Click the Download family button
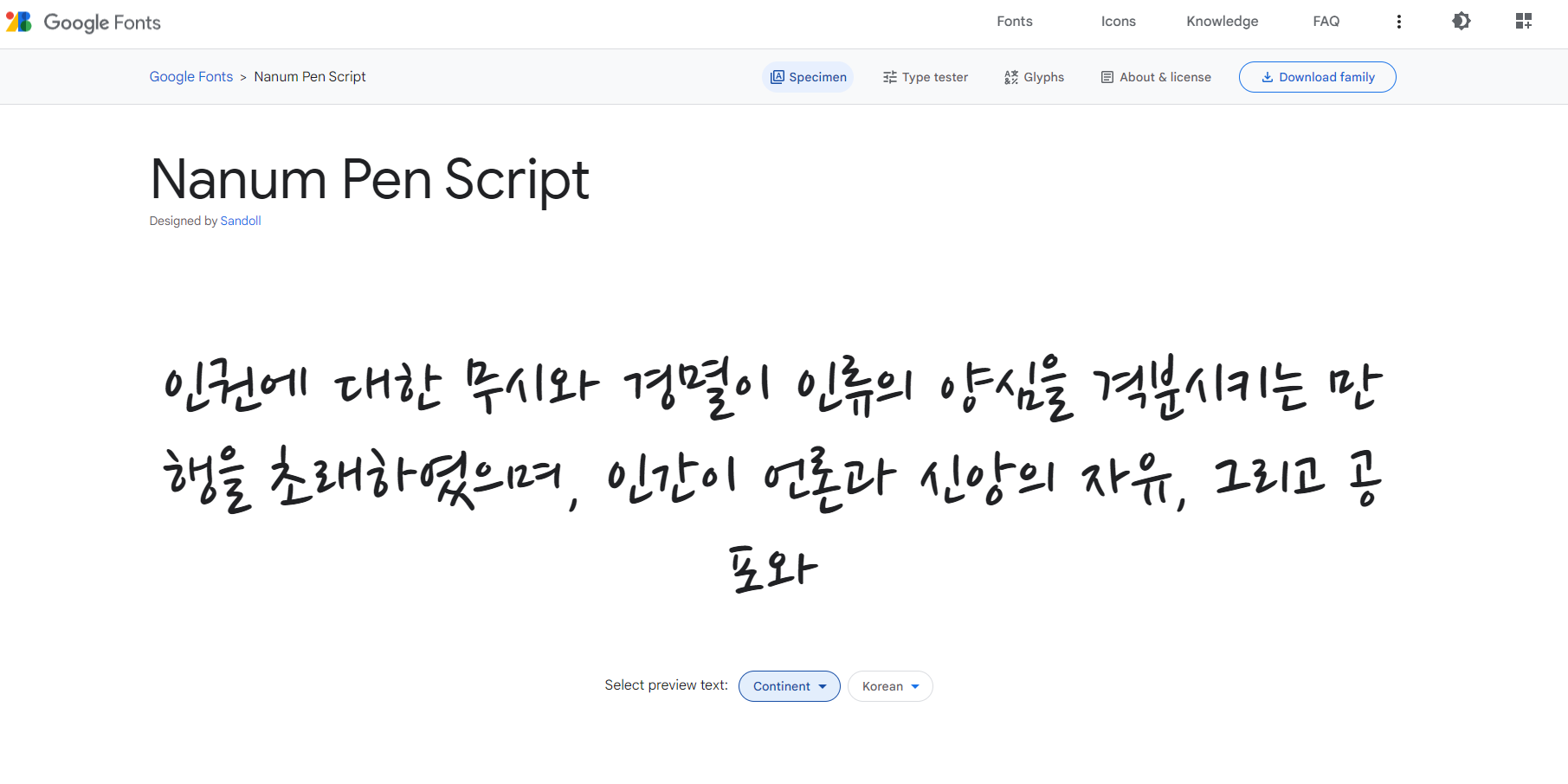Screen dimensions: 1568x784 [1318, 77]
